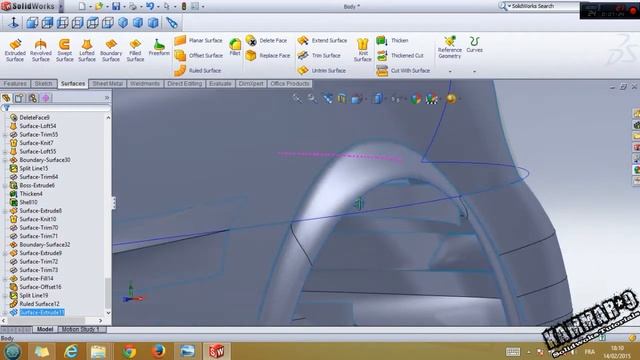Image resolution: width=640 pixels, height=360 pixels.
Task: Click the Ruled Surface tool
Action: 198,71
